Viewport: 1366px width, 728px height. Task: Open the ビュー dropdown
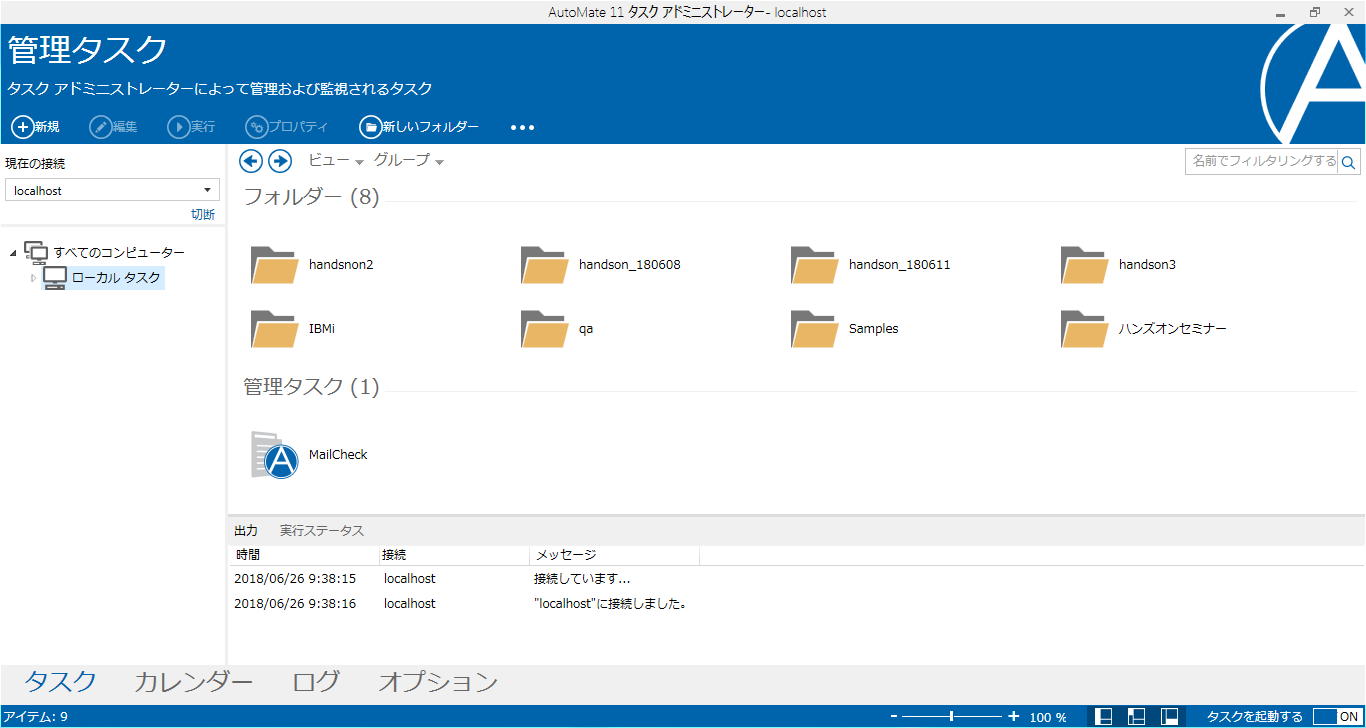click(x=335, y=161)
